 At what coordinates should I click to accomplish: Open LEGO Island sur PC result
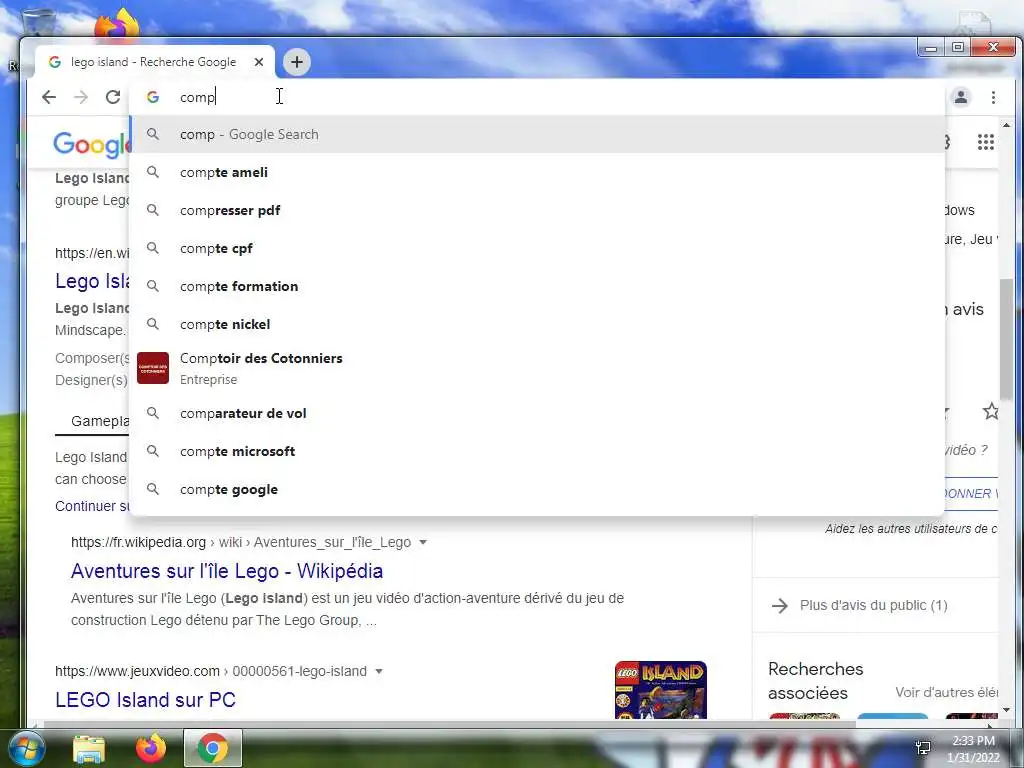click(x=145, y=699)
